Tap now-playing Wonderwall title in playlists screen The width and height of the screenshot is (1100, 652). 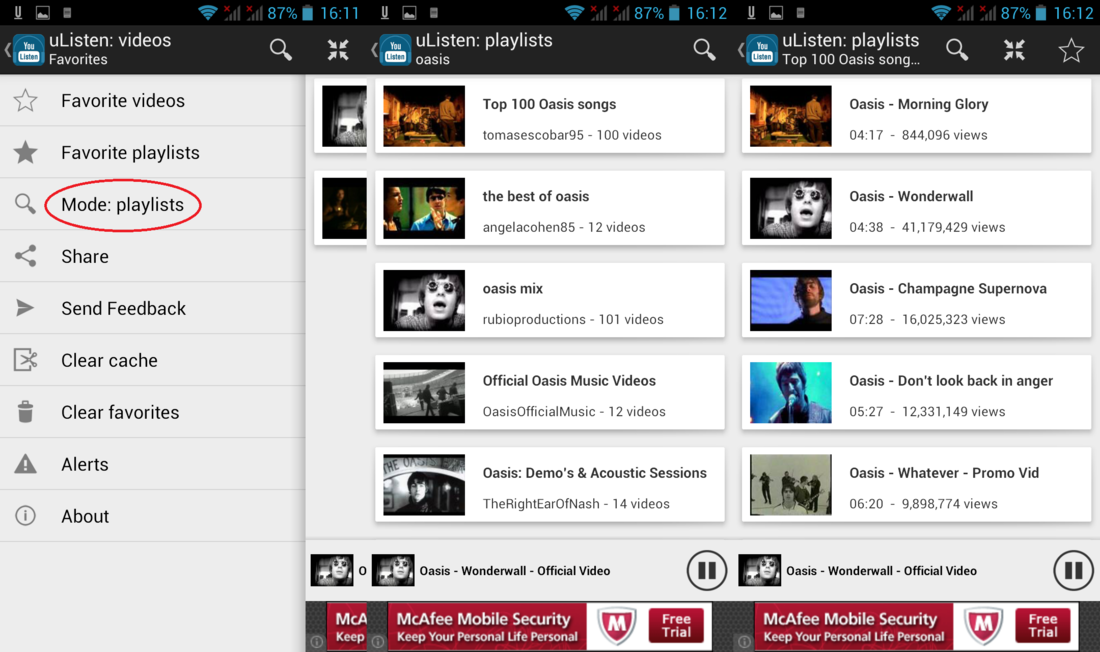tap(515, 571)
